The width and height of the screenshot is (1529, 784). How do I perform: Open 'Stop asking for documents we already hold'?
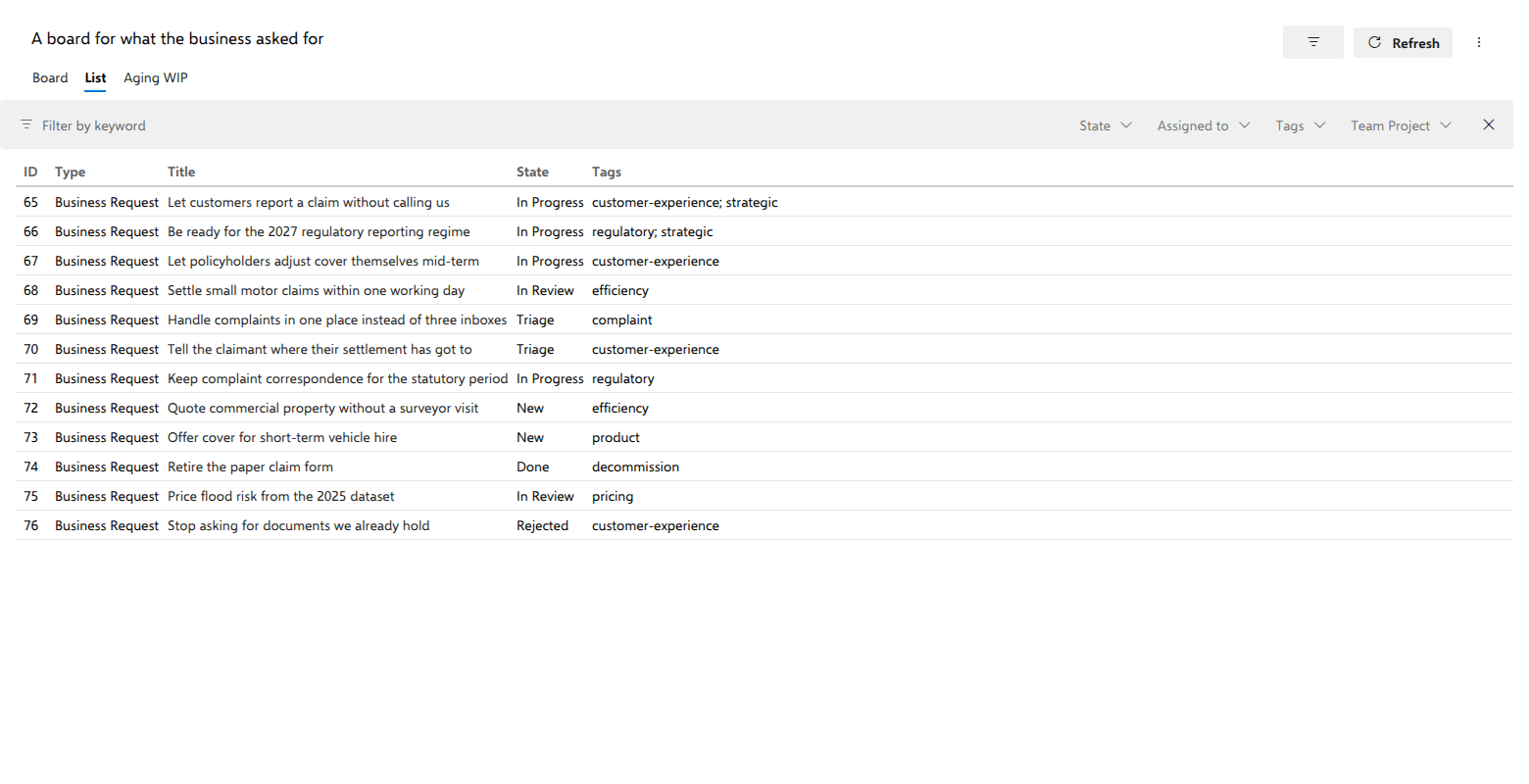point(299,525)
